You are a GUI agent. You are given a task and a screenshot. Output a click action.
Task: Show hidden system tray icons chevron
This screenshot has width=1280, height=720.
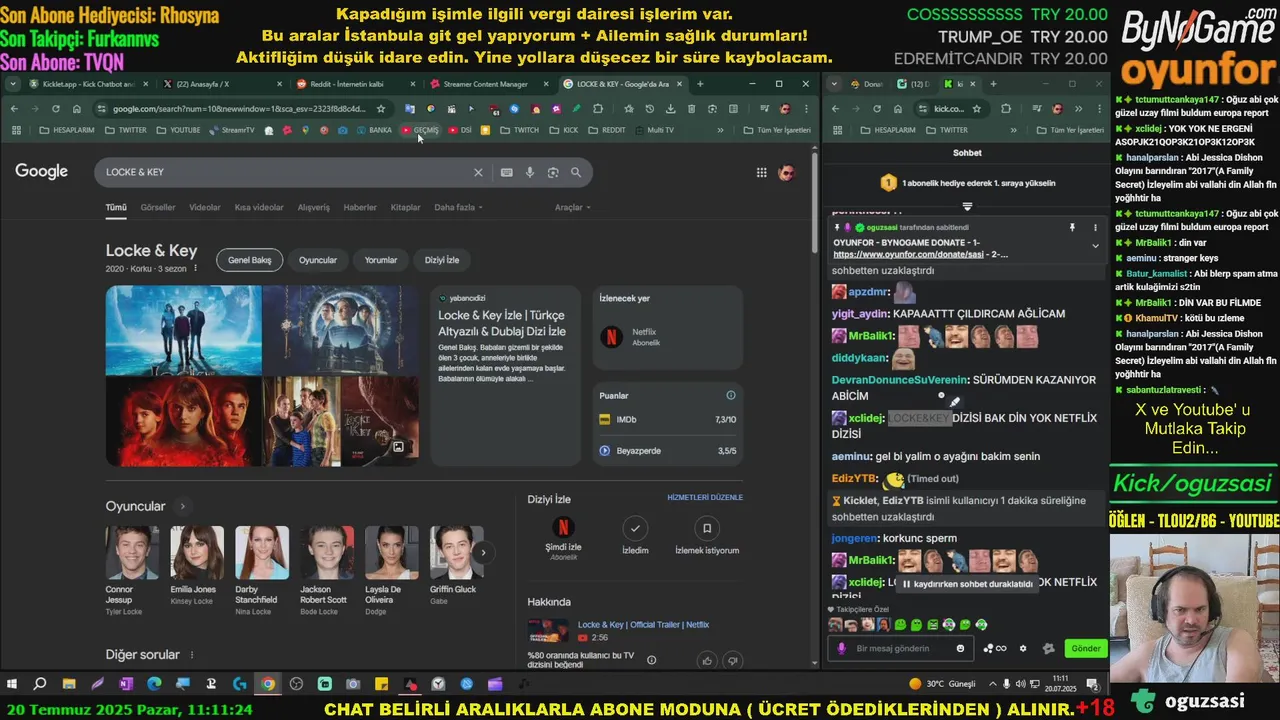point(992,684)
